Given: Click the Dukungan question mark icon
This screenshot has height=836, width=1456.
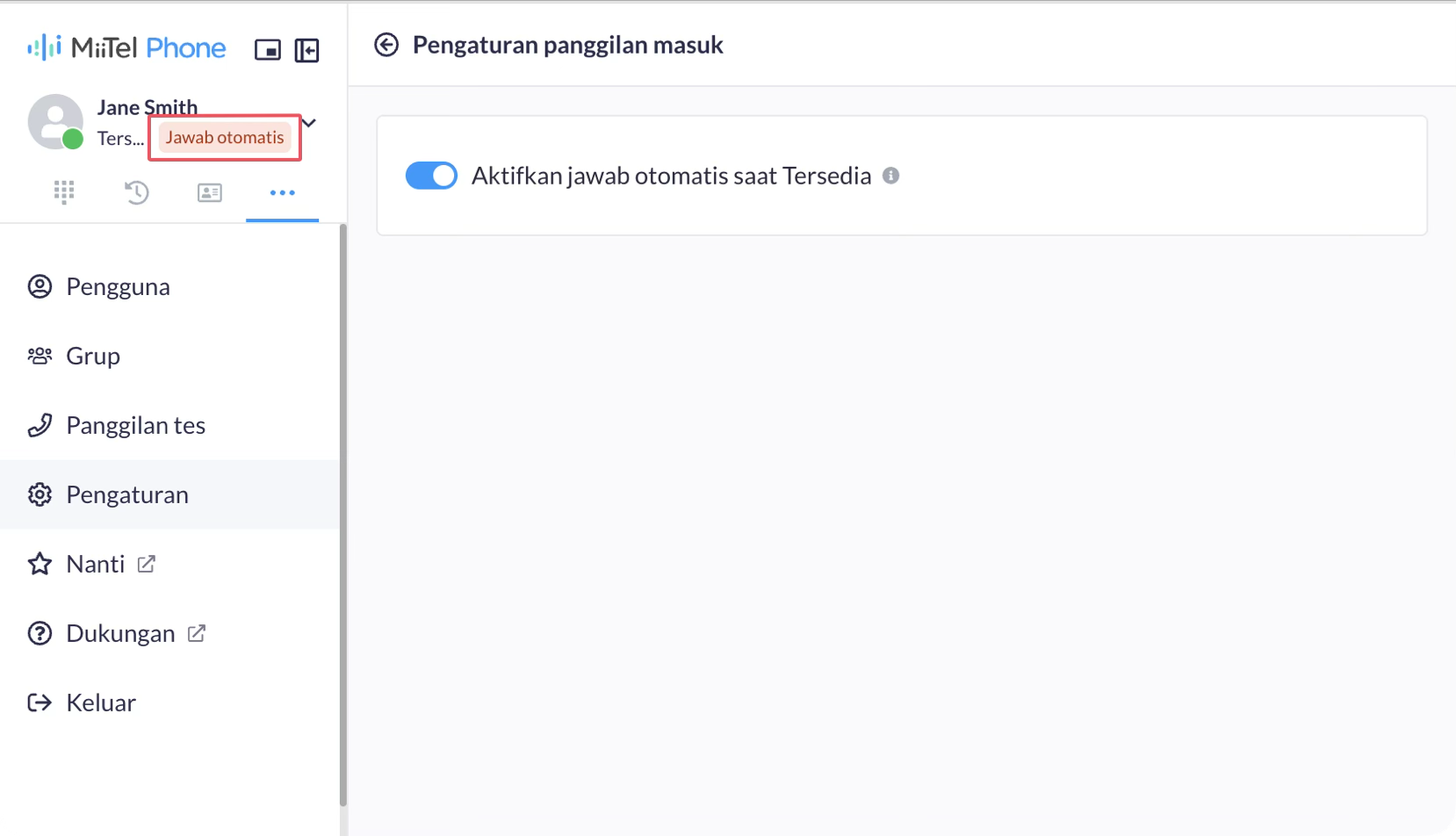Looking at the screenshot, I should coord(40,633).
